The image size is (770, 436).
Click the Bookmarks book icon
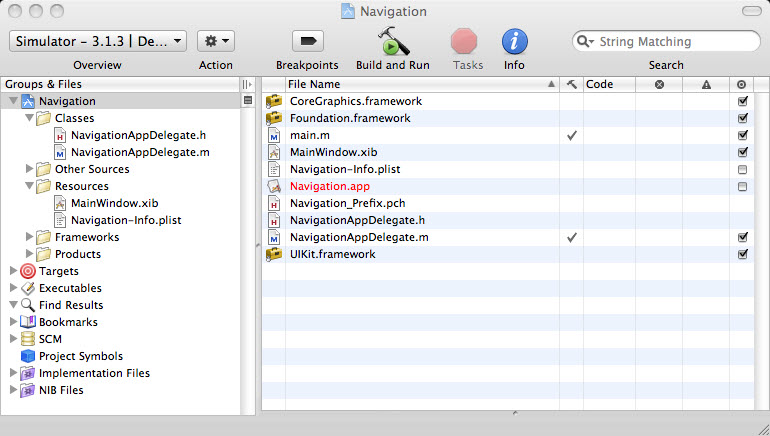click(x=28, y=322)
